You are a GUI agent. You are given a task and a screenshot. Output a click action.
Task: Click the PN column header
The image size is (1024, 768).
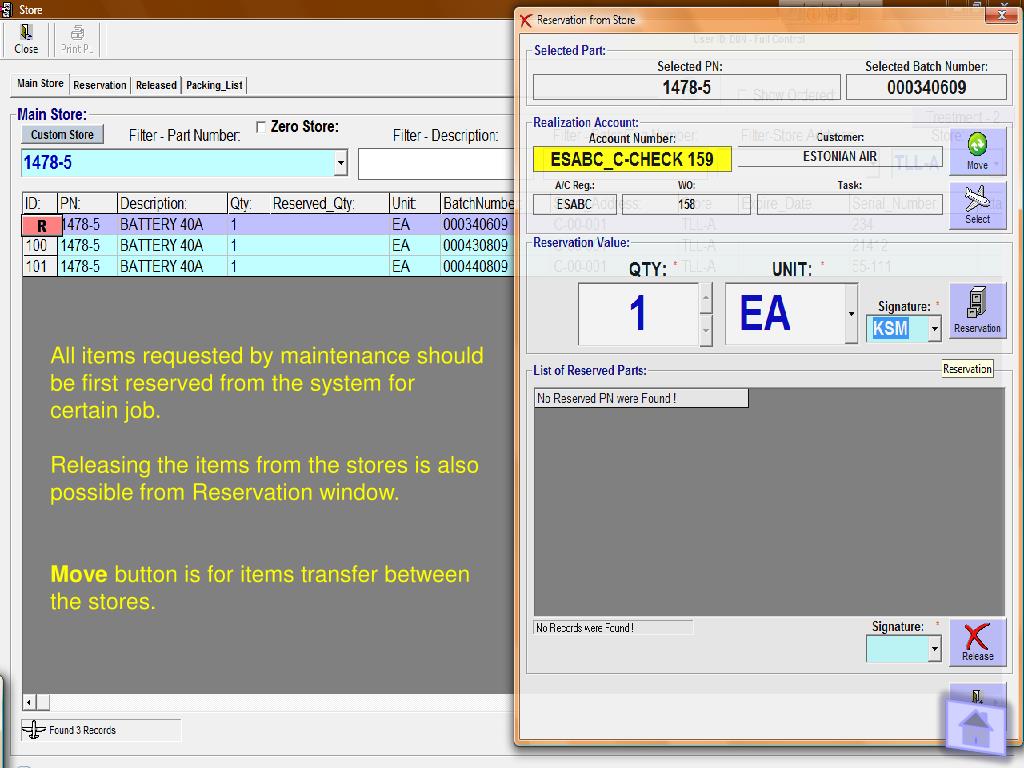pyautogui.click(x=88, y=204)
